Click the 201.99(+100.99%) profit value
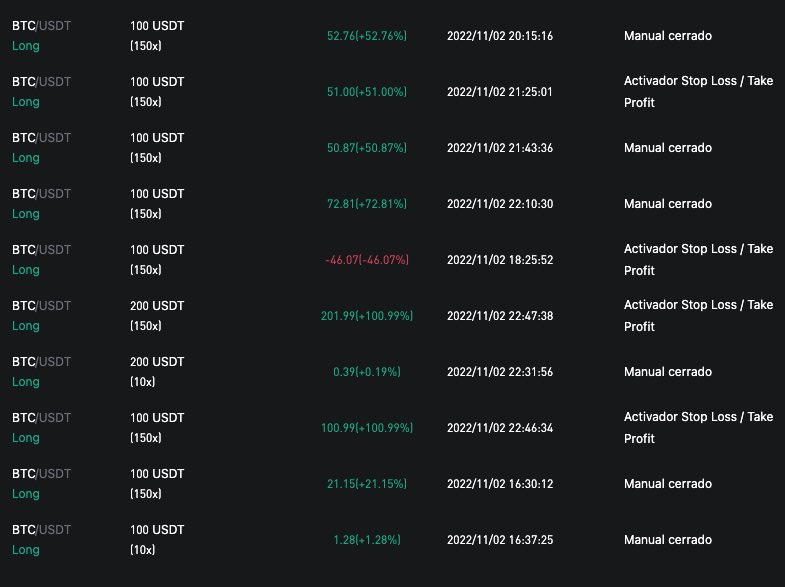The width and height of the screenshot is (785, 587). pos(366,316)
